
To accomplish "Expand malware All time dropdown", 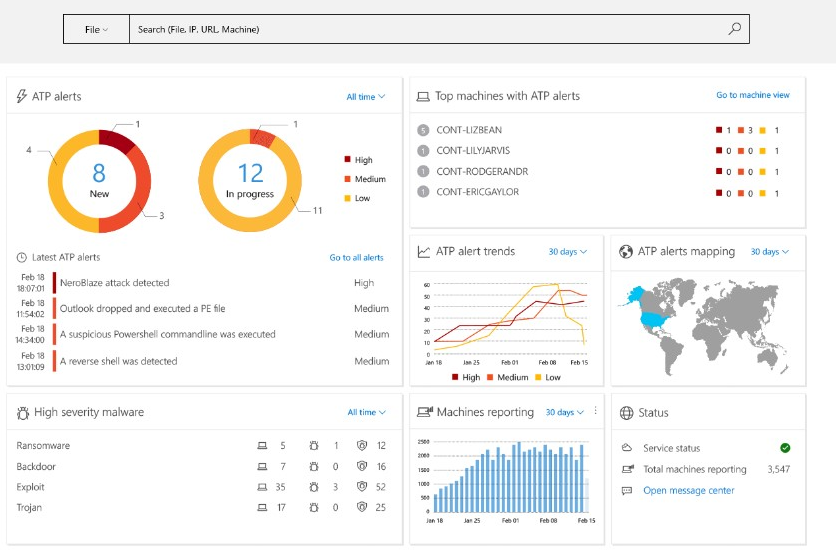I will click(x=366, y=412).
